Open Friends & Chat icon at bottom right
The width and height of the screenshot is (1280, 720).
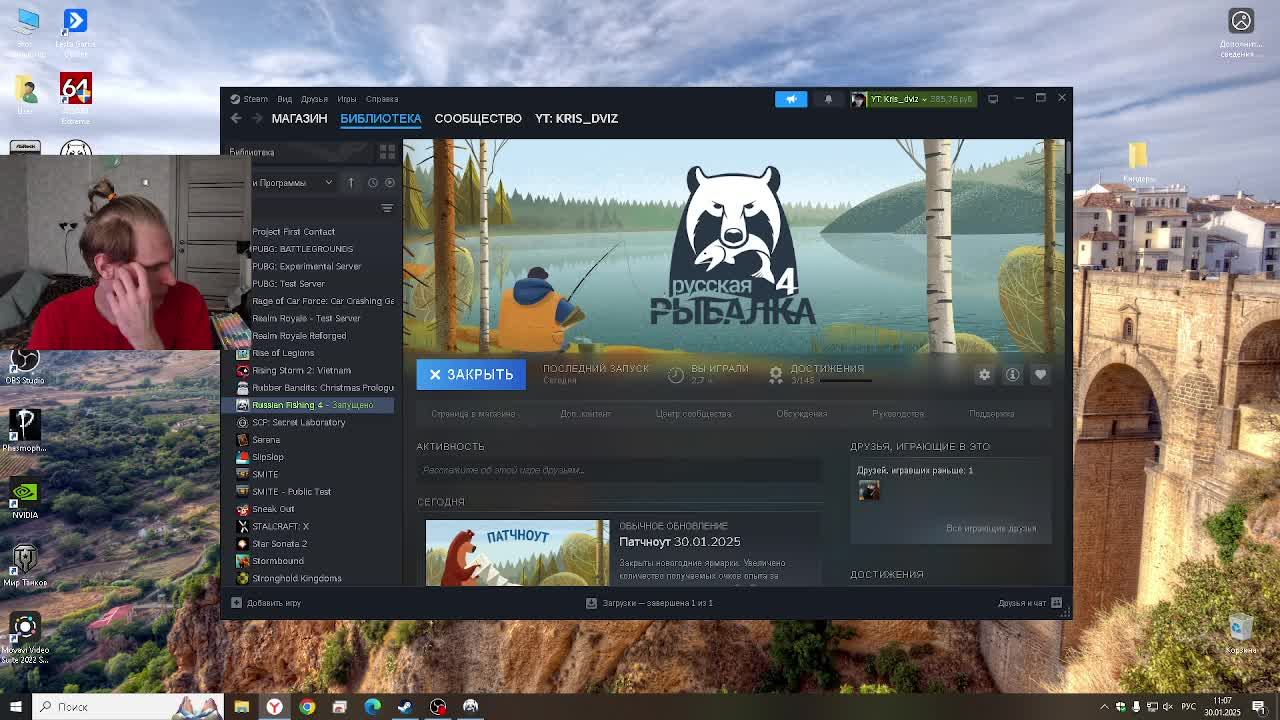pyautogui.click(x=1056, y=603)
